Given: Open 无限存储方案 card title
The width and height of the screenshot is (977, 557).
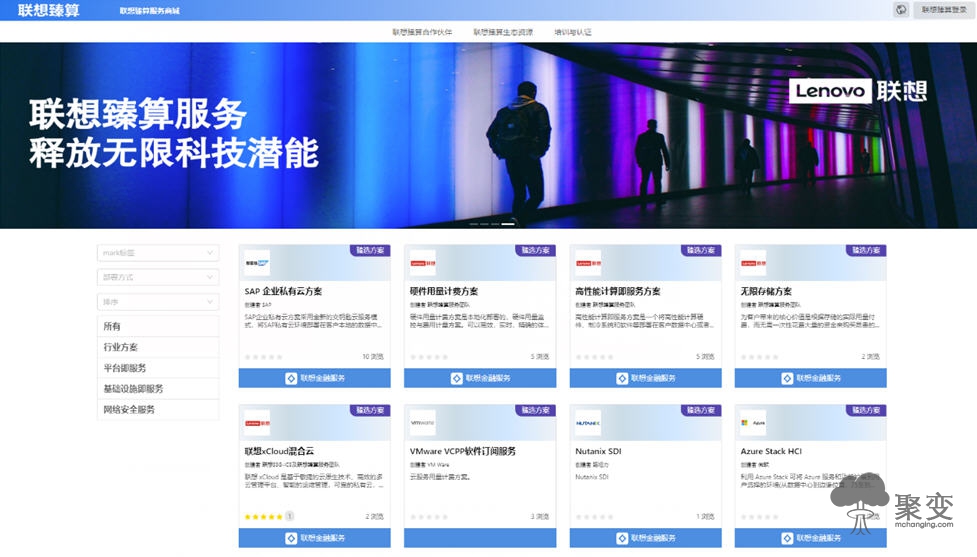Looking at the screenshot, I should (x=766, y=291).
